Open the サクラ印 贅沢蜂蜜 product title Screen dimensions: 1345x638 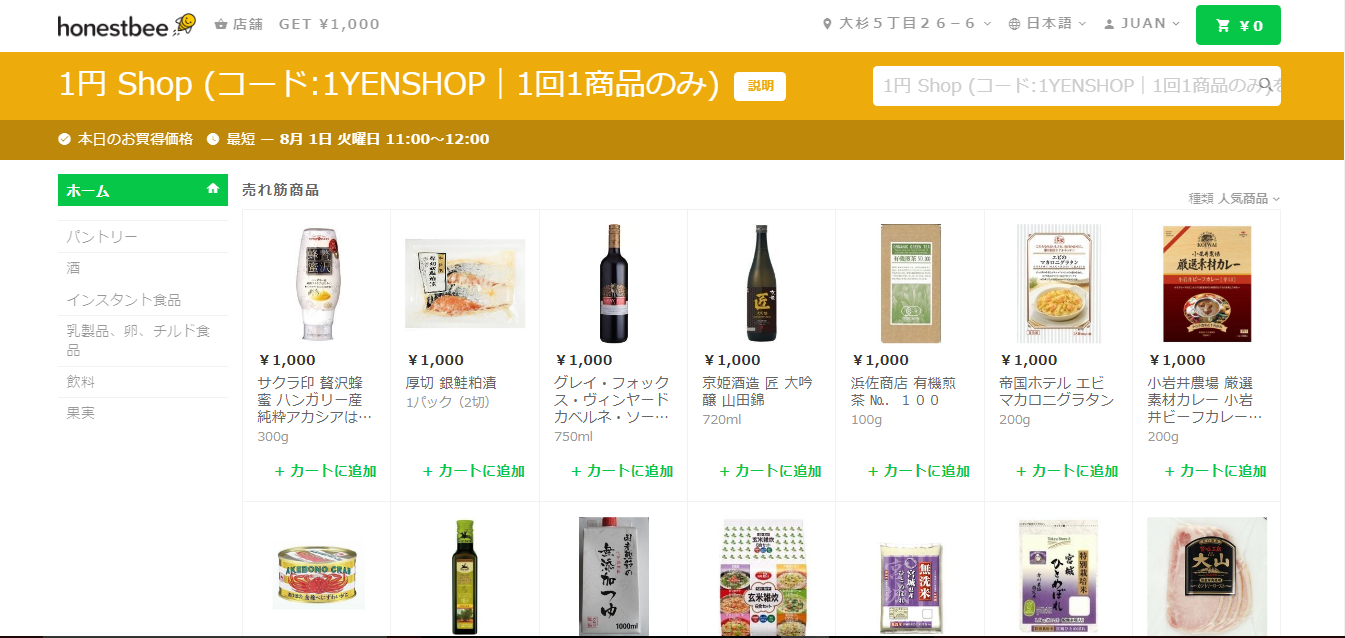(x=316, y=399)
